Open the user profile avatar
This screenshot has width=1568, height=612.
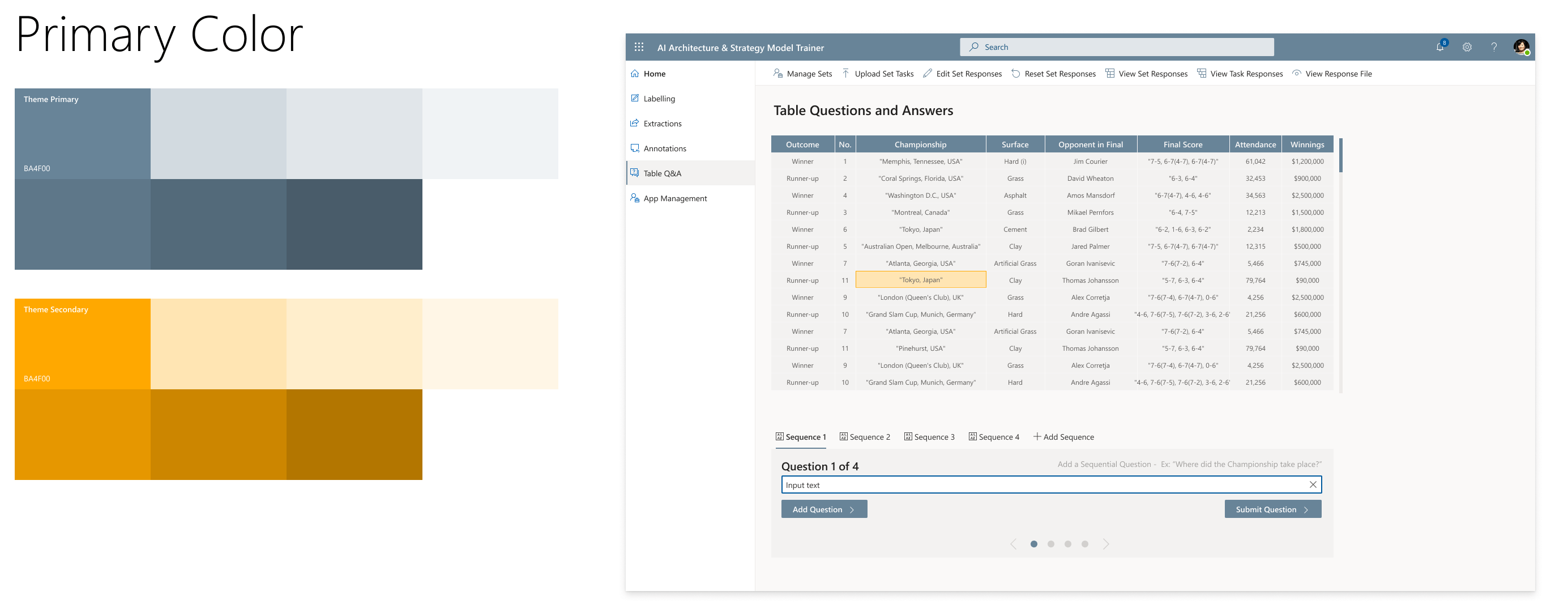pos(1520,47)
